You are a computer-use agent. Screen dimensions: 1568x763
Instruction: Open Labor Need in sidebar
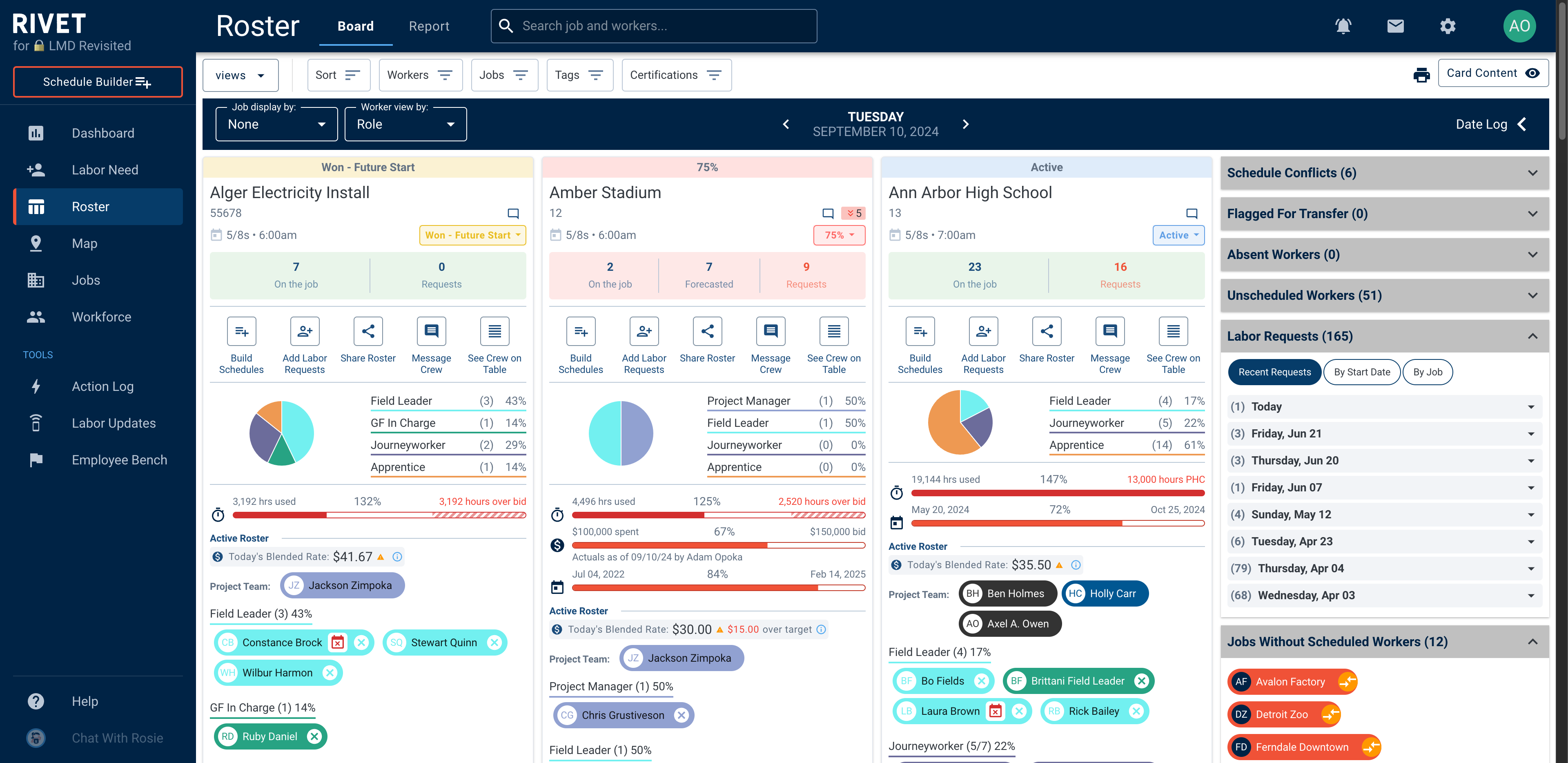(x=98, y=170)
